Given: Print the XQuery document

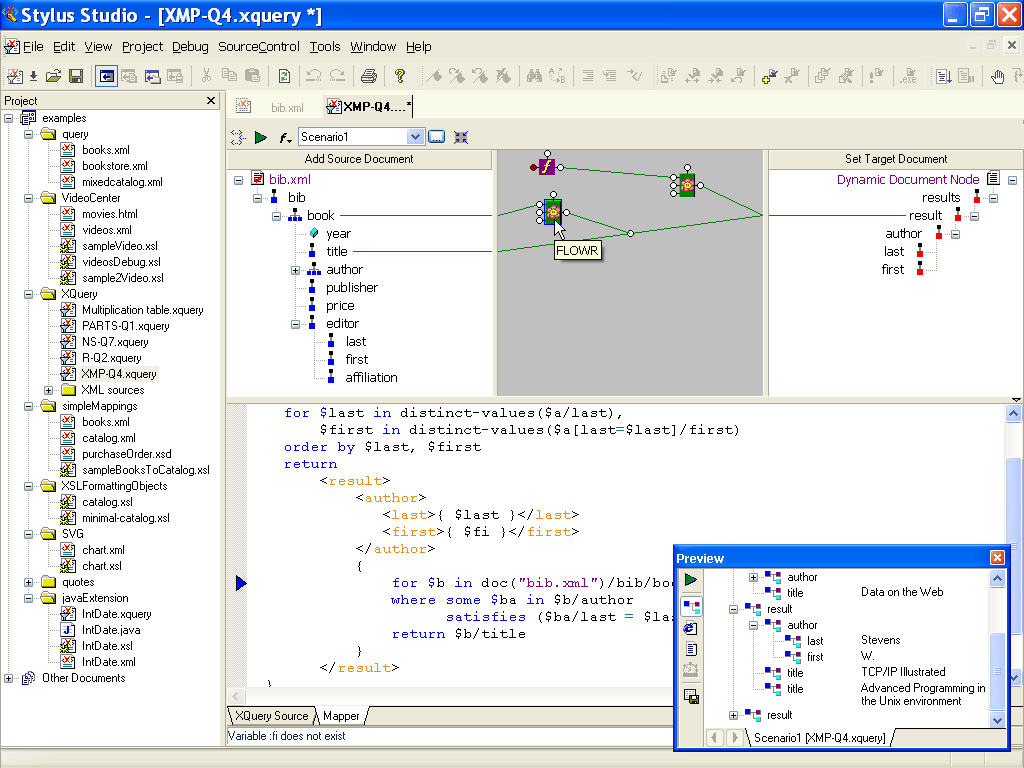Looking at the screenshot, I should coord(368,75).
